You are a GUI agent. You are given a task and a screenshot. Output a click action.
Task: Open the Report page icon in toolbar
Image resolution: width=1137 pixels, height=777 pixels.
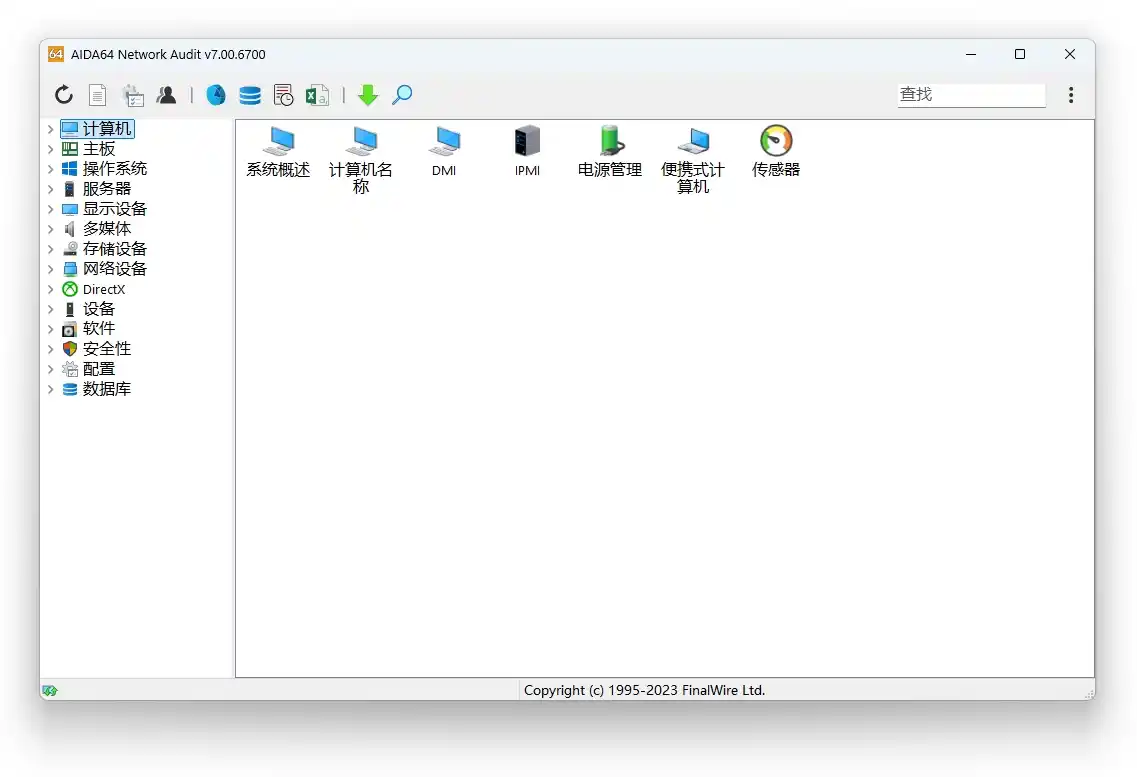(x=97, y=95)
